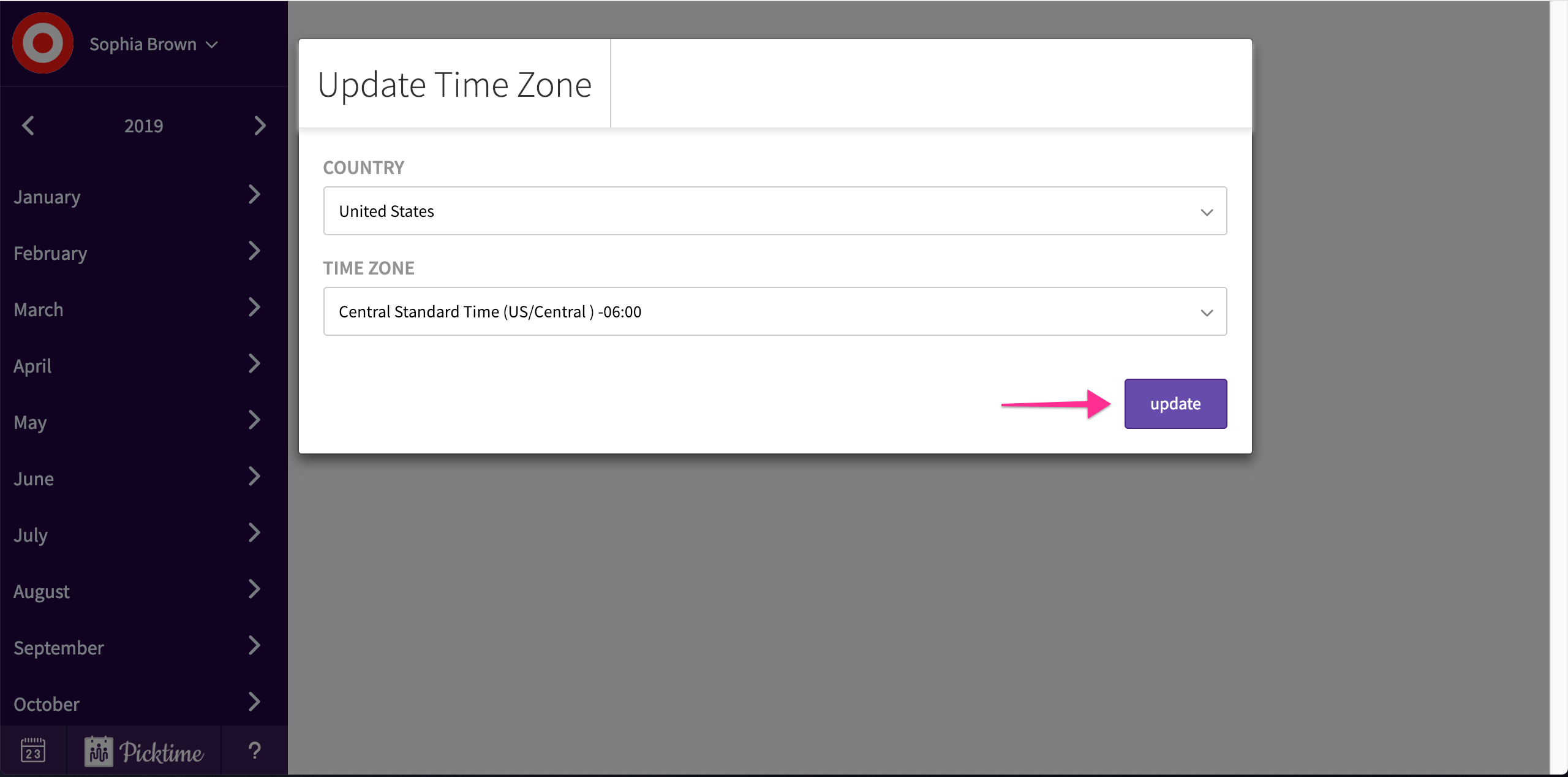
Task: Click the red target profile avatar
Action: 43,44
